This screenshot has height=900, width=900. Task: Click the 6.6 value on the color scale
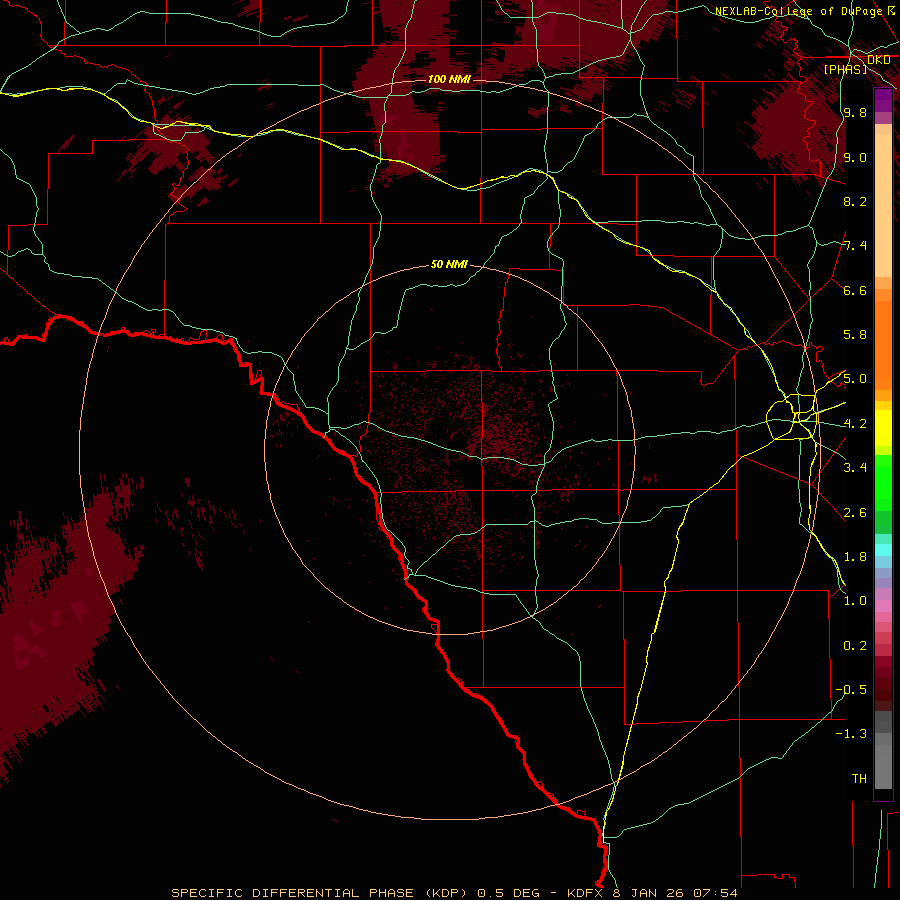click(x=855, y=290)
